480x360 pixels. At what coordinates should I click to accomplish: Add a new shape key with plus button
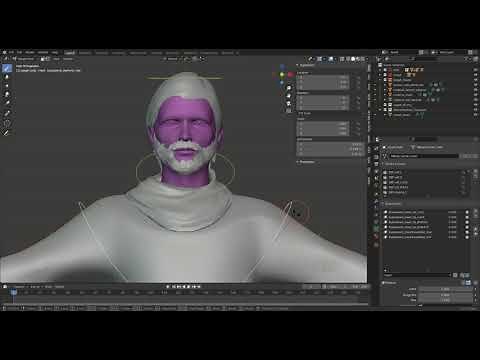coord(476,212)
